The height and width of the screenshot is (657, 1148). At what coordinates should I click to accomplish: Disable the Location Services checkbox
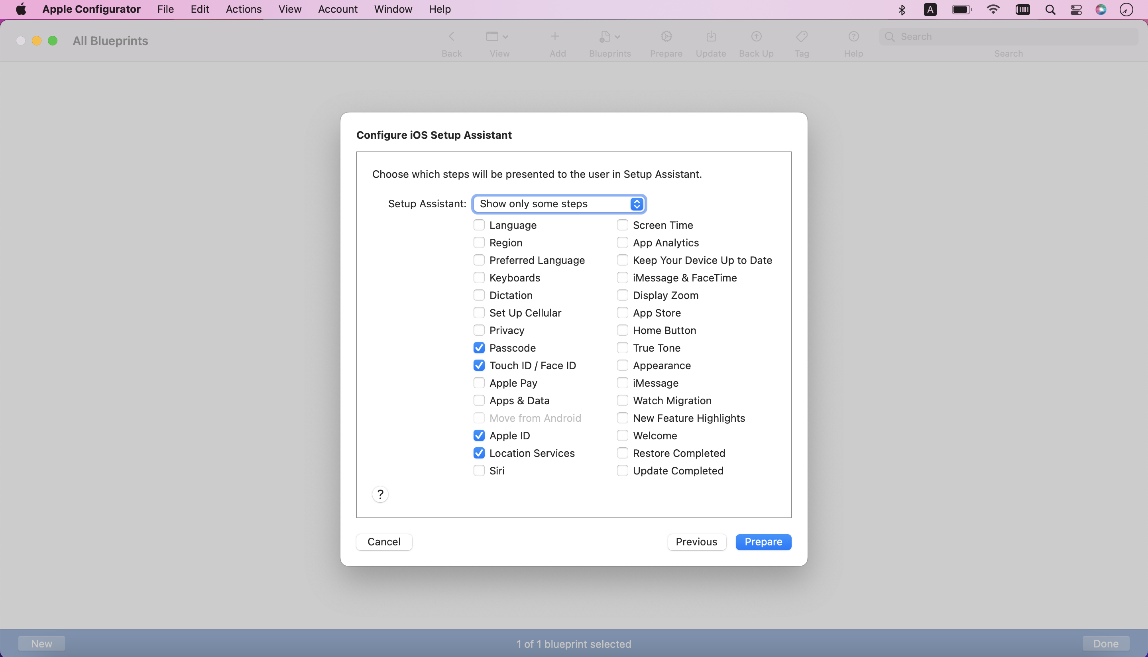point(479,453)
